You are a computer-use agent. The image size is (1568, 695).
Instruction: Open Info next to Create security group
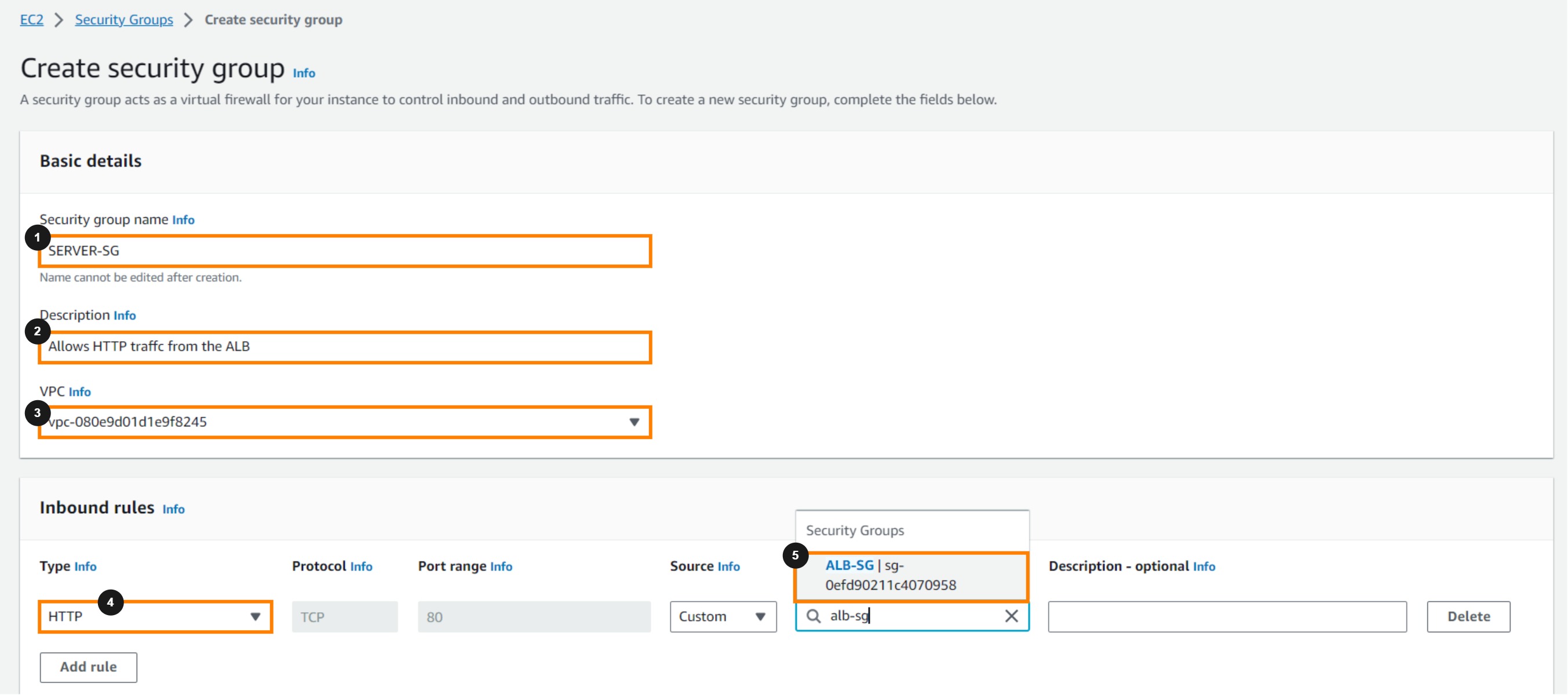pos(304,73)
